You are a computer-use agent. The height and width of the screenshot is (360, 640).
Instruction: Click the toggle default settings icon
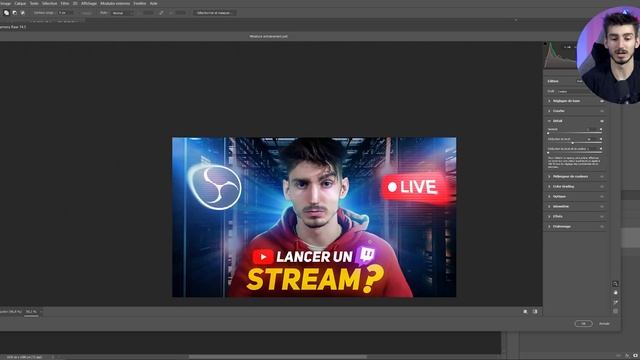click(x=535, y=311)
